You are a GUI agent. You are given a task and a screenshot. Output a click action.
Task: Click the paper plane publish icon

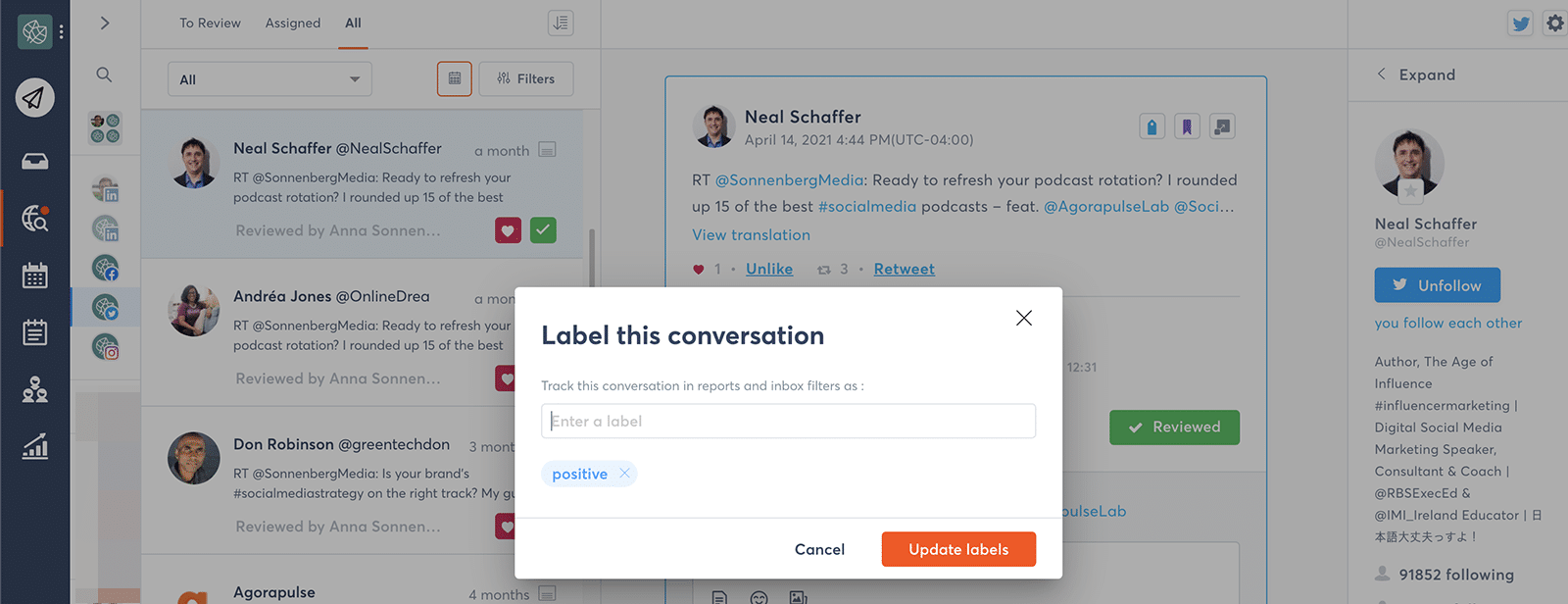[x=34, y=98]
